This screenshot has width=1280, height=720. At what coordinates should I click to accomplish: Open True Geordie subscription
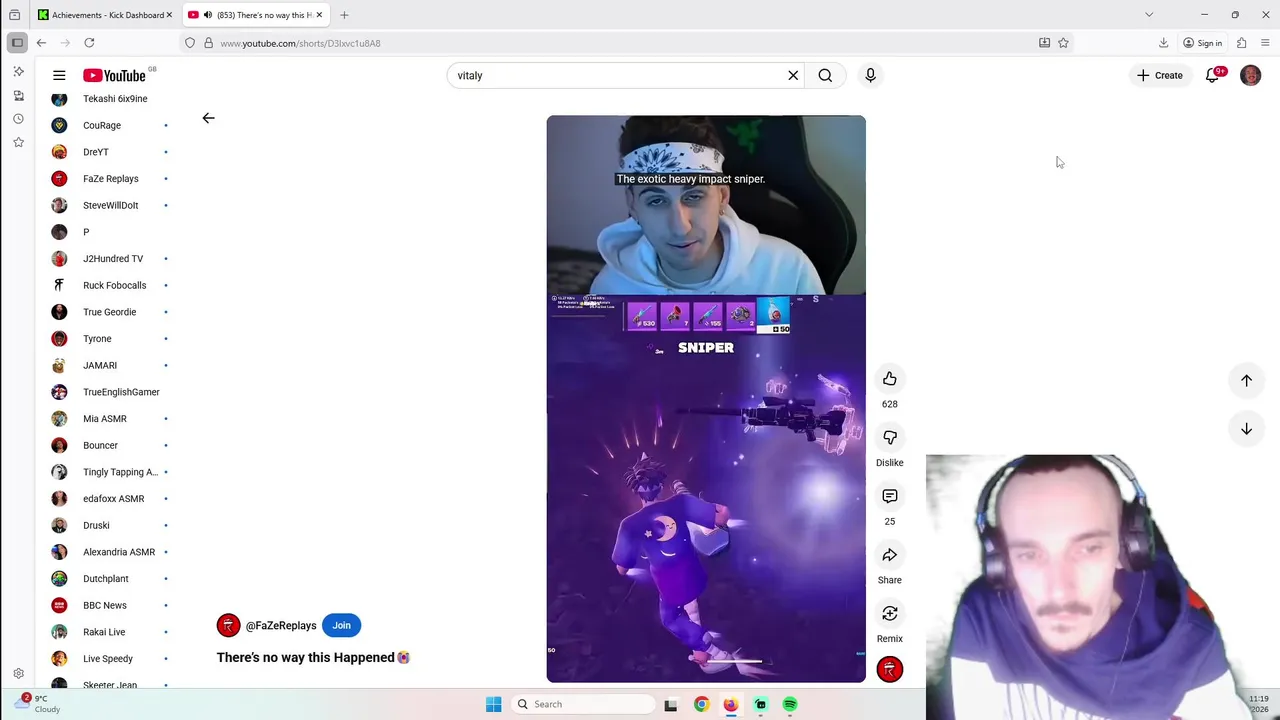pyautogui.click(x=110, y=312)
